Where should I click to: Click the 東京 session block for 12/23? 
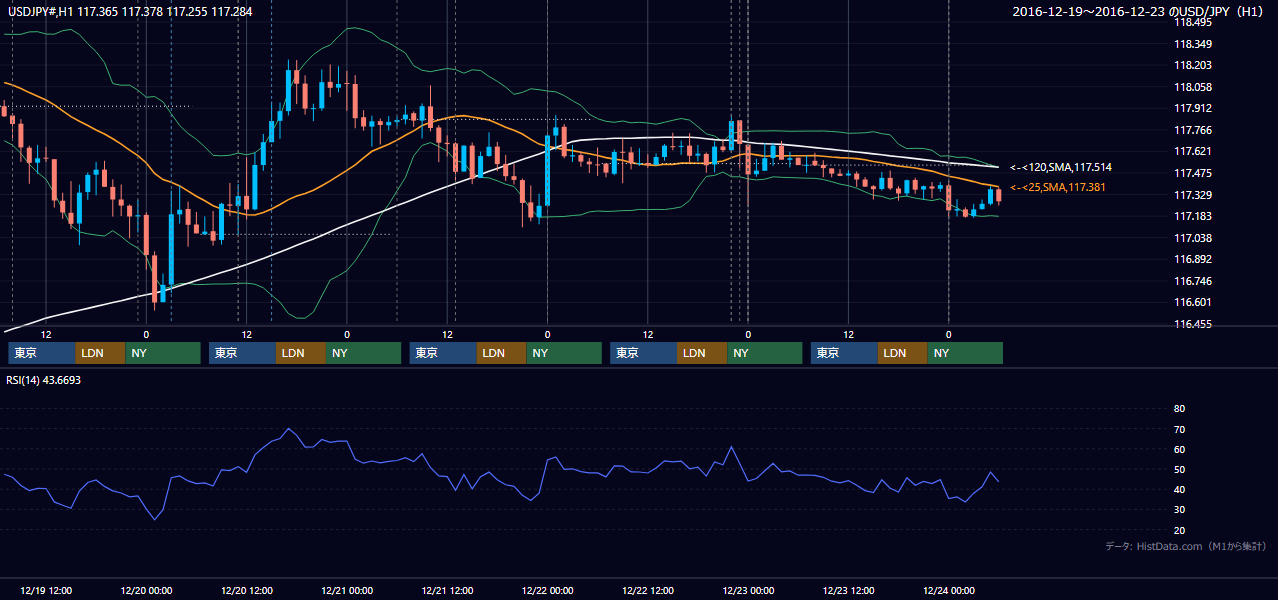[x=844, y=353]
